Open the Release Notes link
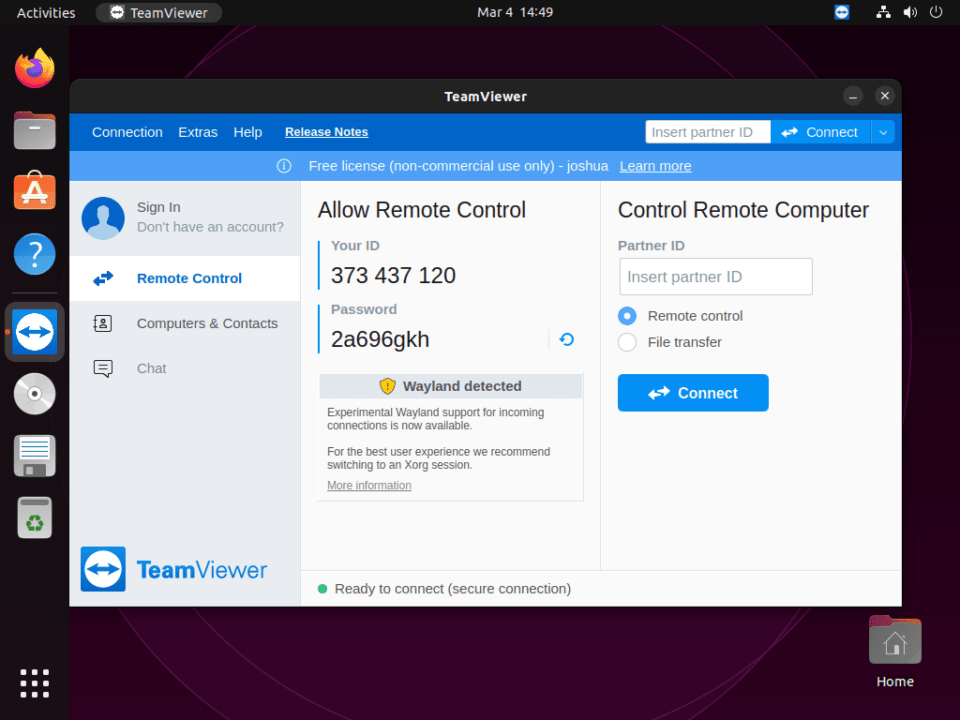Screen dimensions: 960x720 coord(326,132)
